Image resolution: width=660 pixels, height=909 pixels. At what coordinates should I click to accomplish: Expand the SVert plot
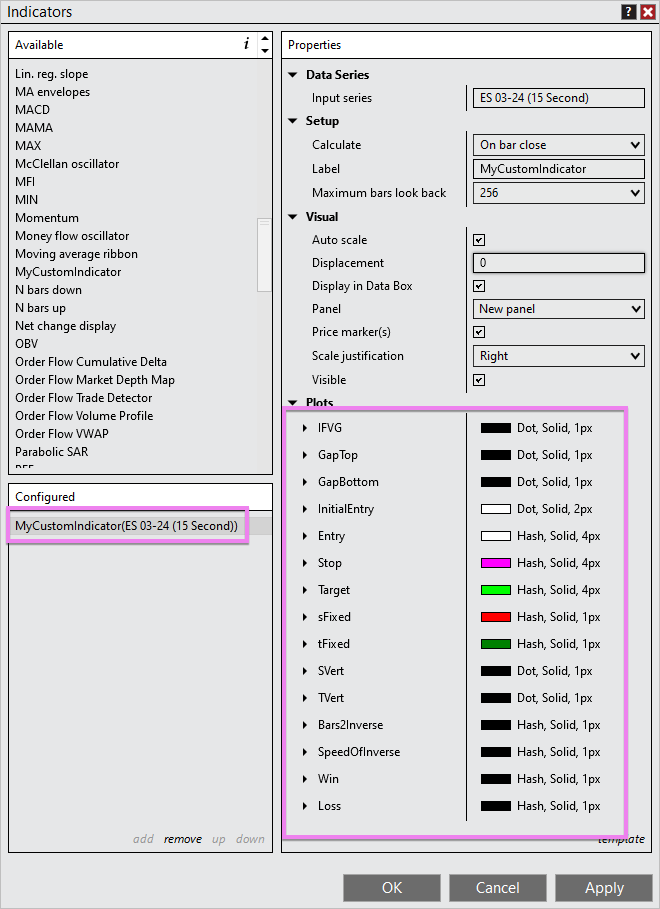coord(304,671)
